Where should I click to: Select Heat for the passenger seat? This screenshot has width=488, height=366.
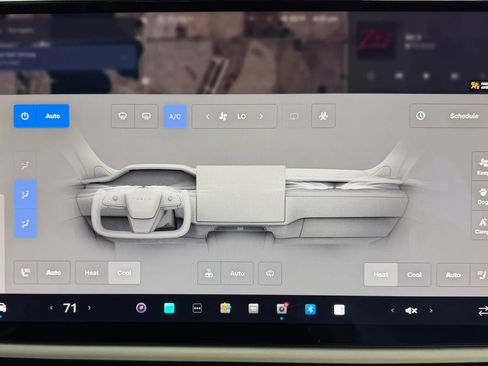click(x=381, y=275)
